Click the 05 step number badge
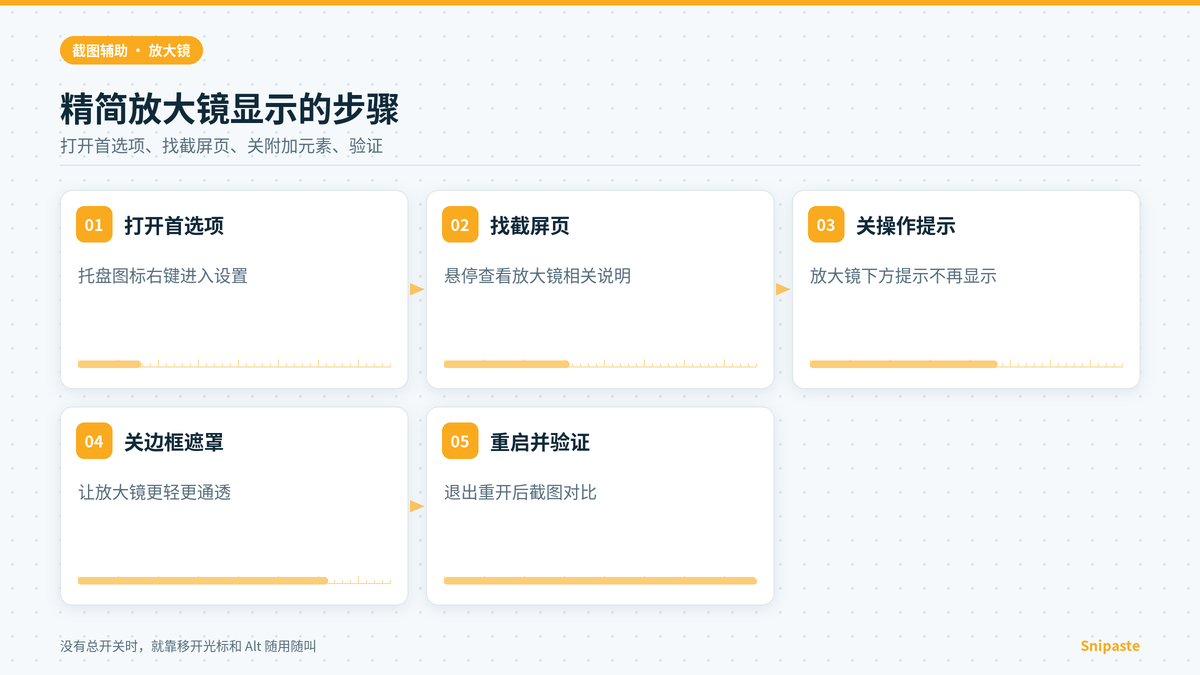1200x675 pixels. [x=460, y=441]
